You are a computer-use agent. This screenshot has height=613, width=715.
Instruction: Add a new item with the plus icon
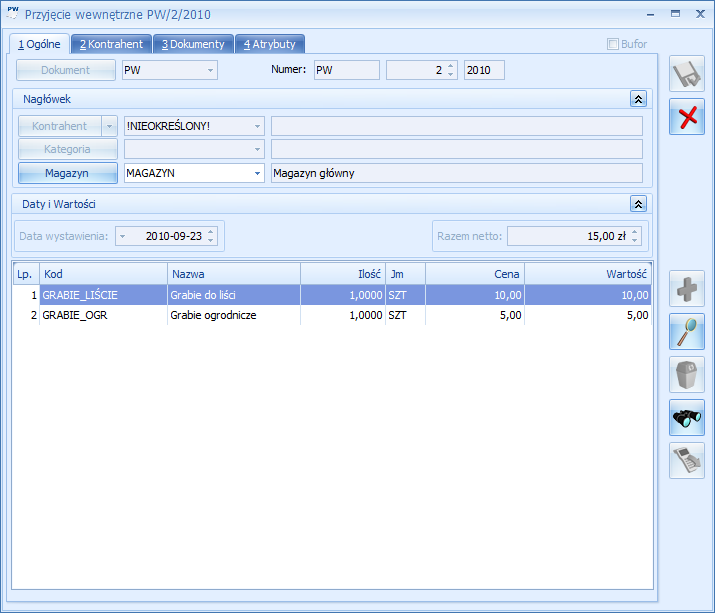(687, 289)
